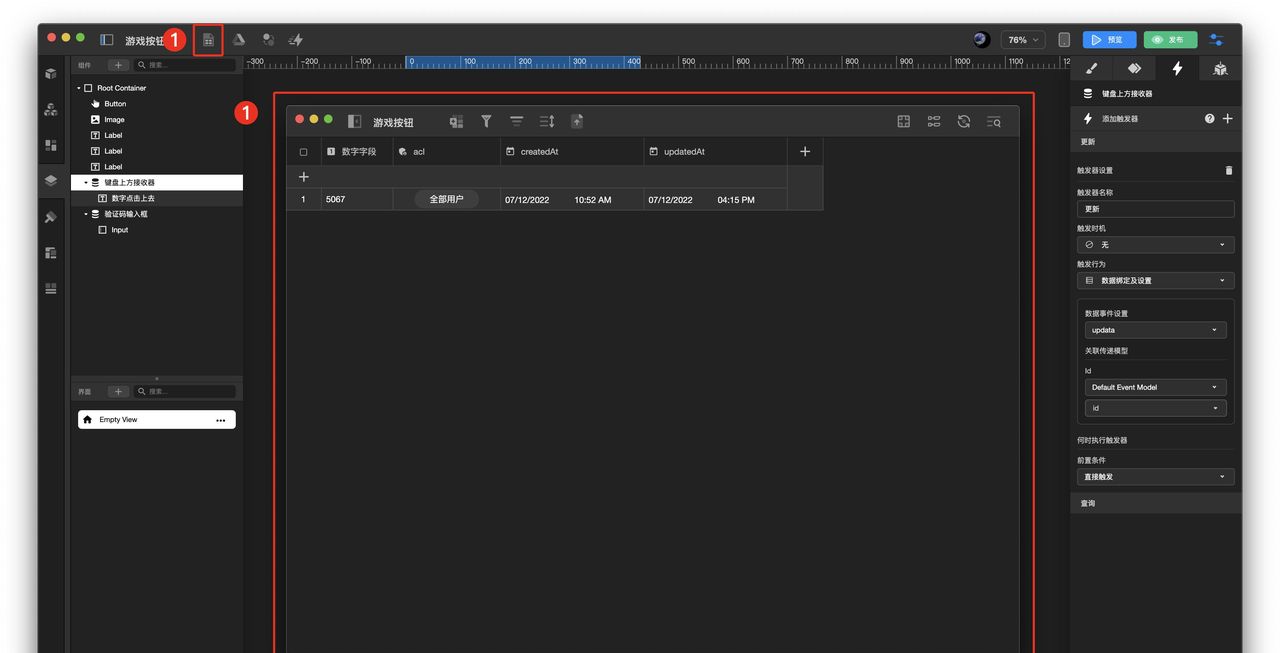Click the refresh icon in table toolbar
This screenshot has height=653, width=1280.
click(964, 121)
